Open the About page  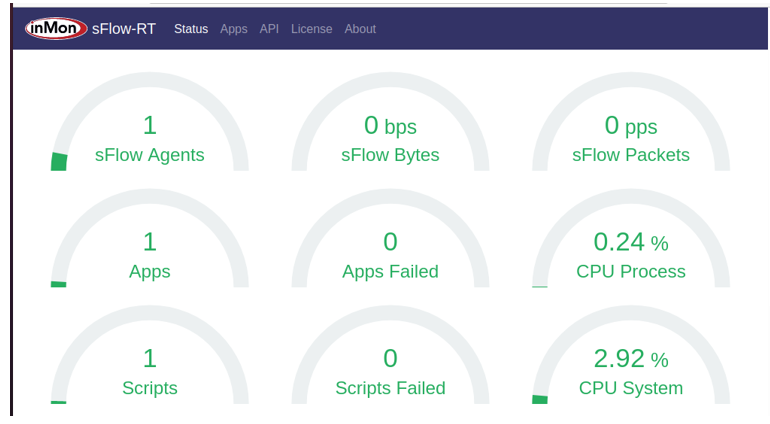pyautogui.click(x=360, y=29)
